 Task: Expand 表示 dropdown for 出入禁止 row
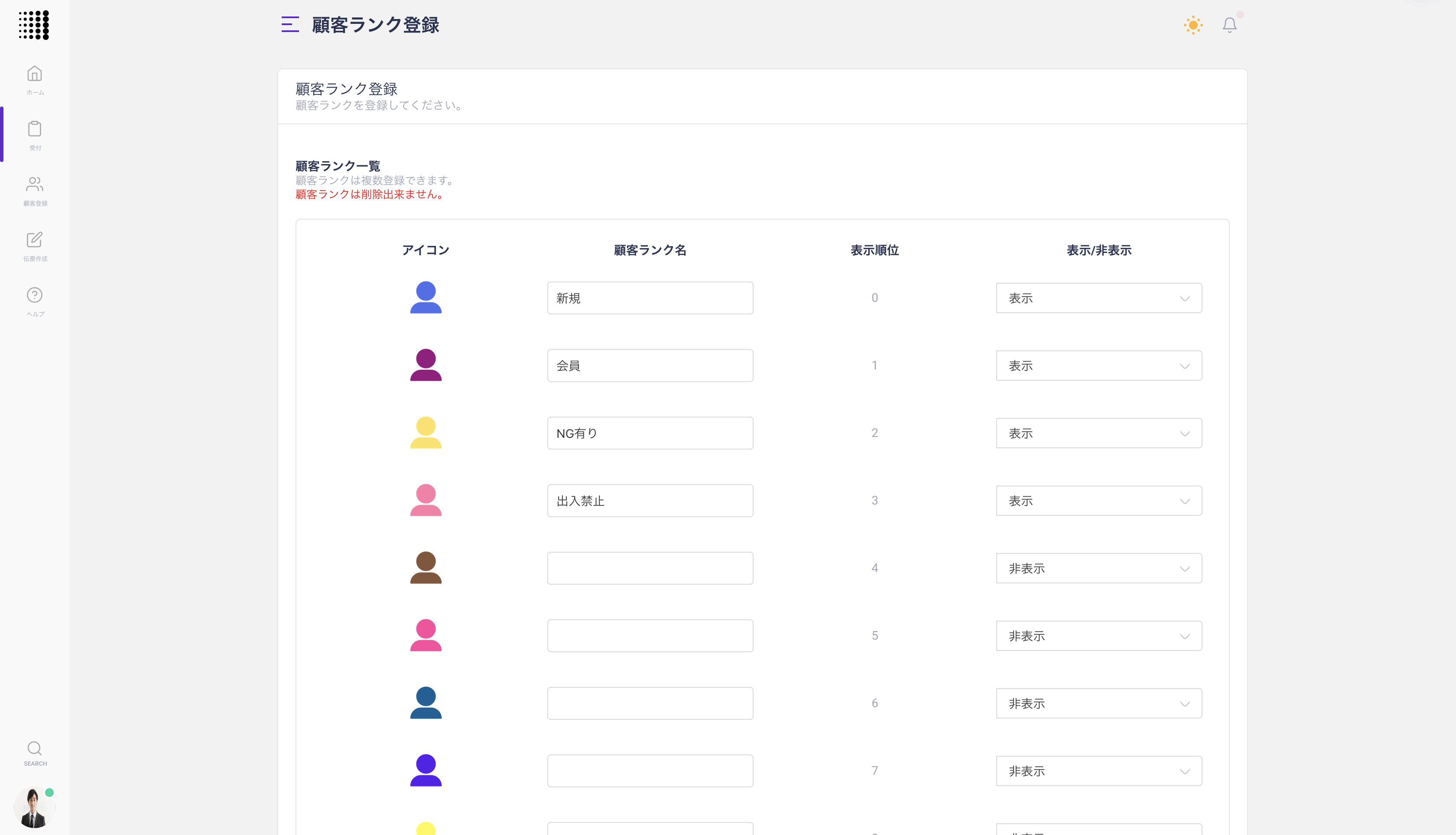1098,501
